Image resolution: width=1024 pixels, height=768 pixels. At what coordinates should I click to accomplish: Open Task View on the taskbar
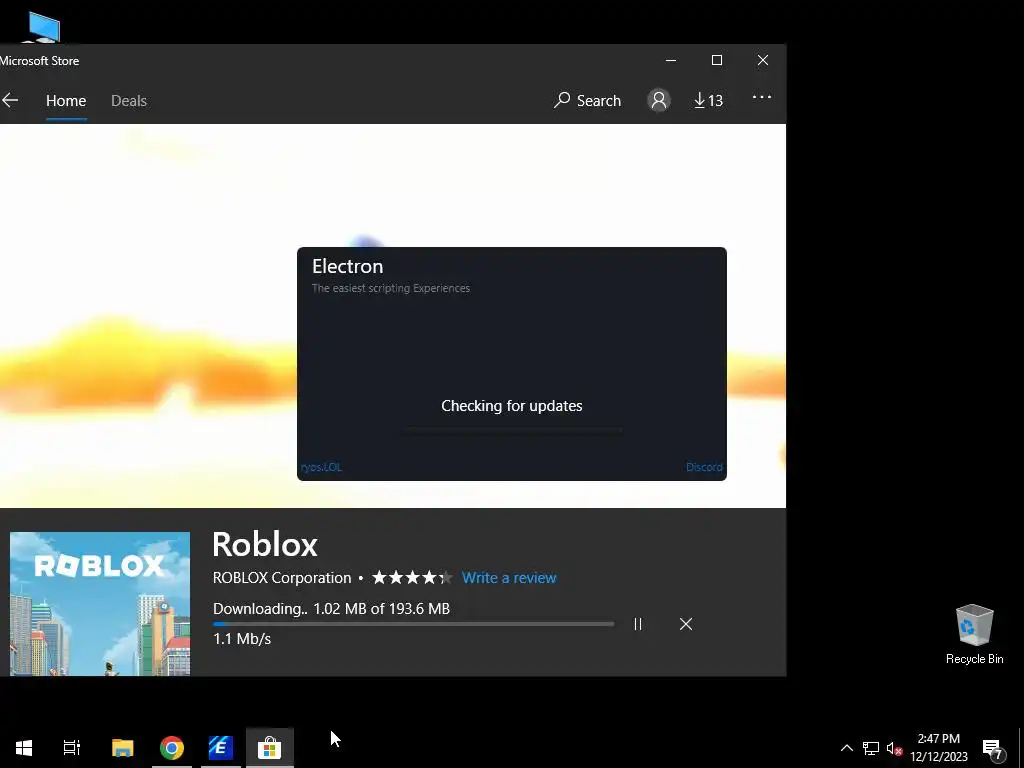pyautogui.click(x=72, y=748)
